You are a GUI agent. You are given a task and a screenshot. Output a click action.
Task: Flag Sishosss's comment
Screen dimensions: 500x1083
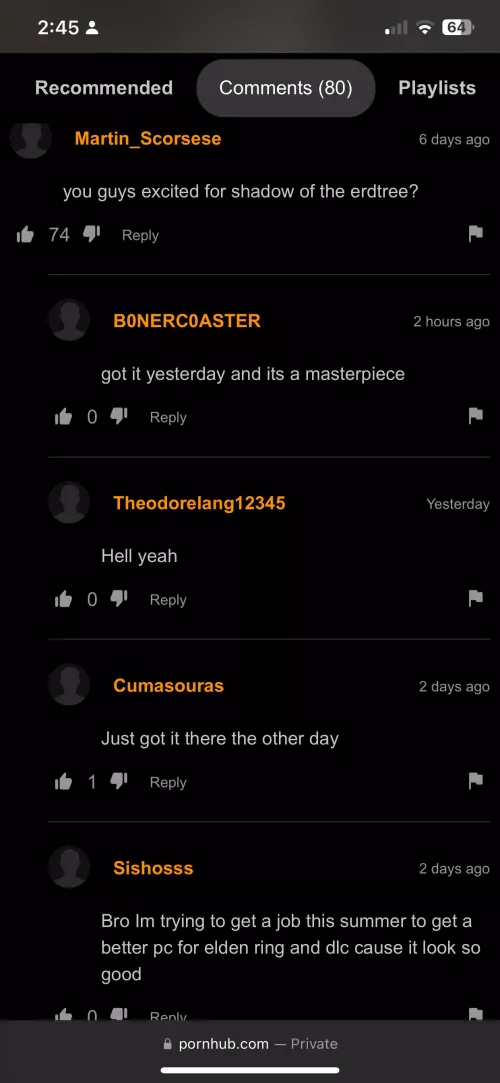coord(475,1013)
